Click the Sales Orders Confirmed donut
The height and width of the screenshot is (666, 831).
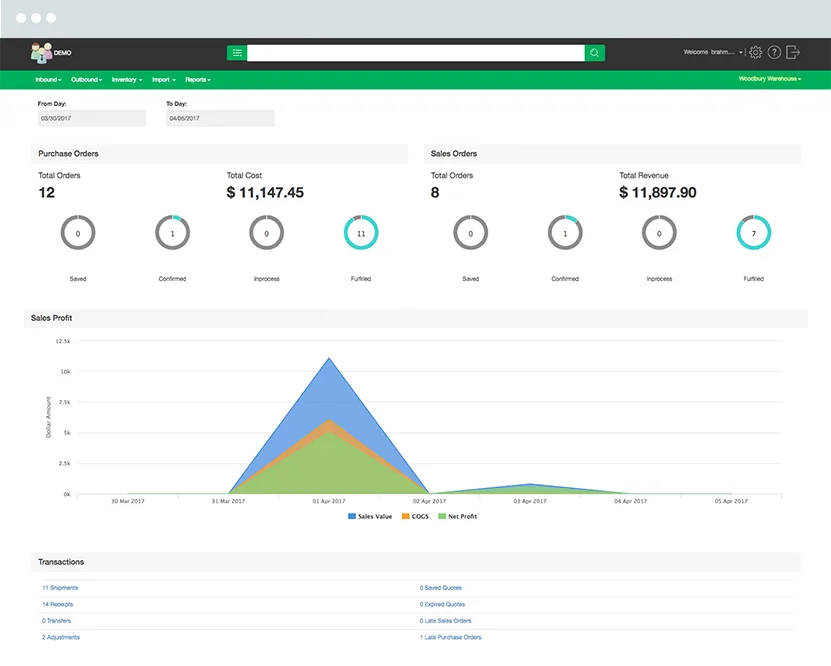pos(565,233)
